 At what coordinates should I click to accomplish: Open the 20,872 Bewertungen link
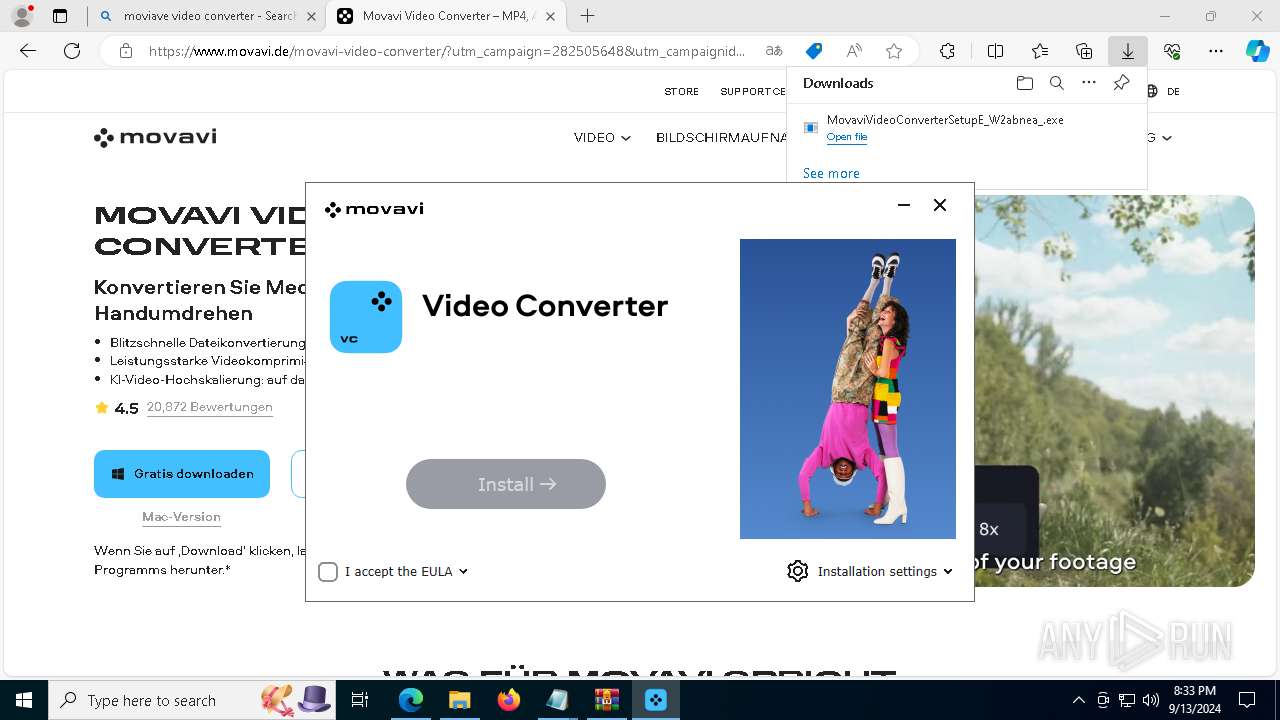pos(209,407)
